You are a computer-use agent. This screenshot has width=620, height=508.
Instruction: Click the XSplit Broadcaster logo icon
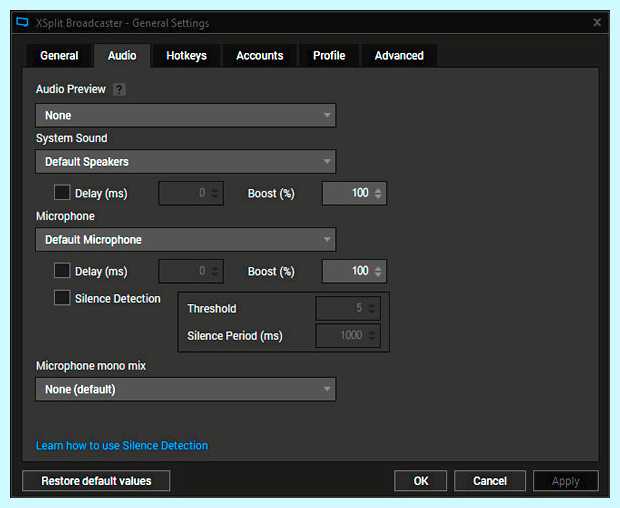tap(23, 22)
